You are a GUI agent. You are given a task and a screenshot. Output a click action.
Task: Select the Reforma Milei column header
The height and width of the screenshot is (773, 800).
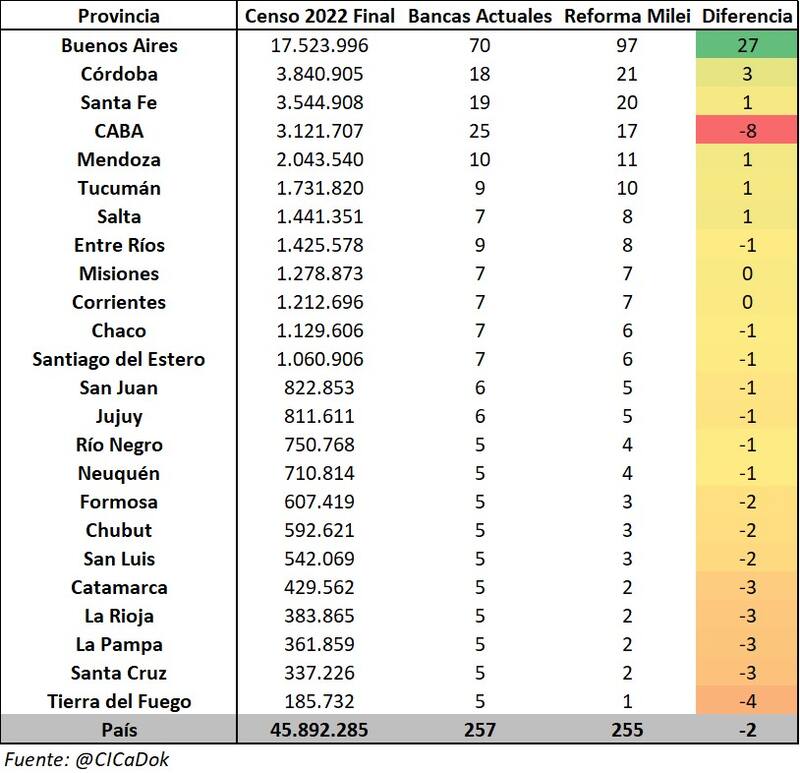[x=625, y=16]
